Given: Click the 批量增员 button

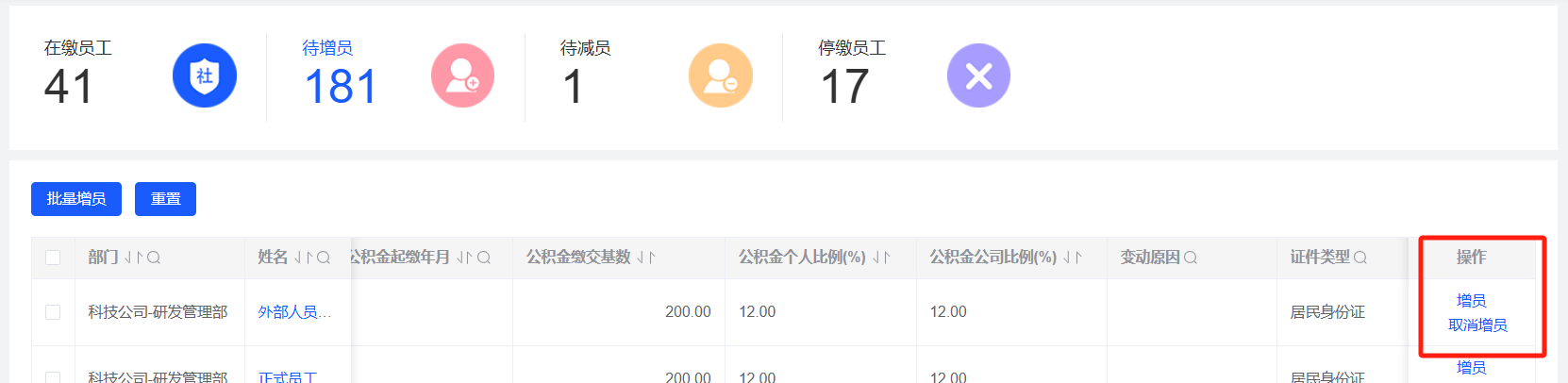Looking at the screenshot, I should (x=76, y=199).
